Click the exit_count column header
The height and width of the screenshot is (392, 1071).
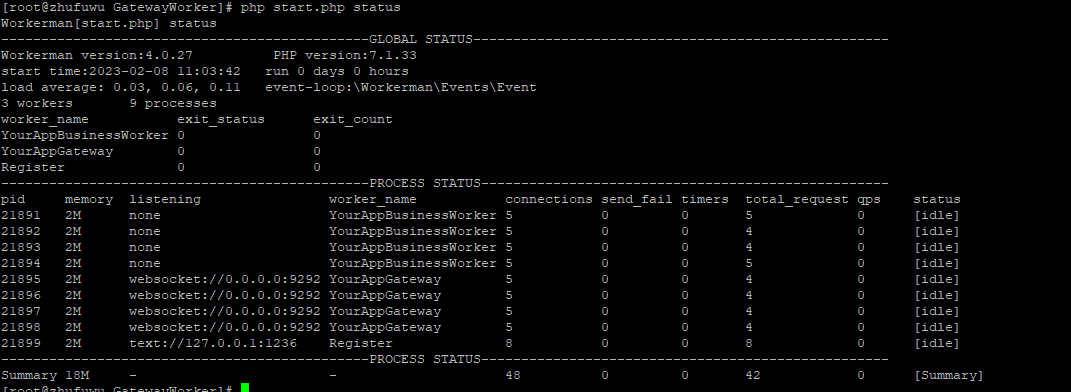tap(353, 120)
